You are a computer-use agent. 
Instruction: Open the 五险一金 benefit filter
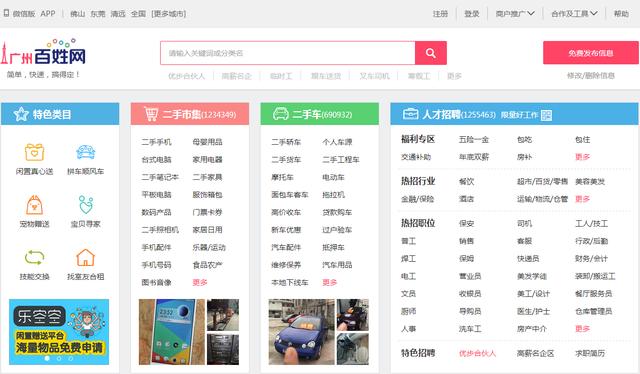(x=474, y=140)
